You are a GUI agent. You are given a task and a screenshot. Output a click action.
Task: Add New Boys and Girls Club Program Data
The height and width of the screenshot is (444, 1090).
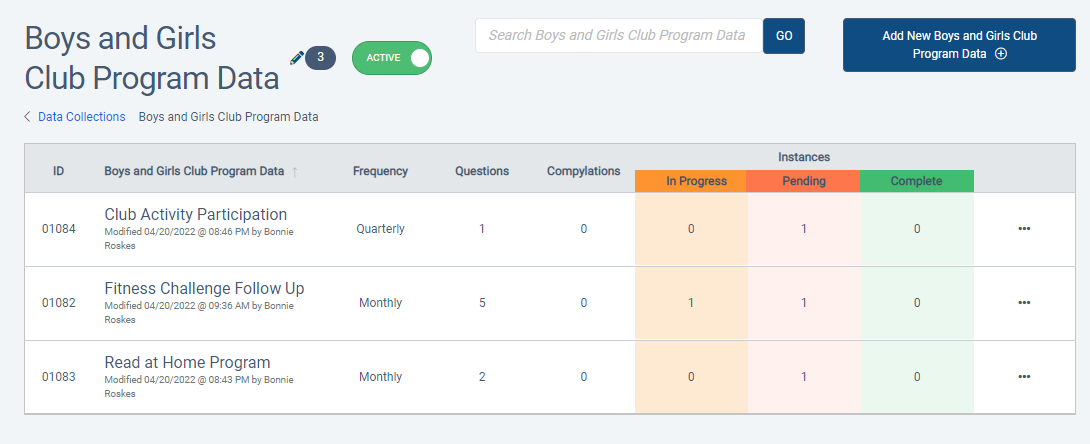coord(959,45)
